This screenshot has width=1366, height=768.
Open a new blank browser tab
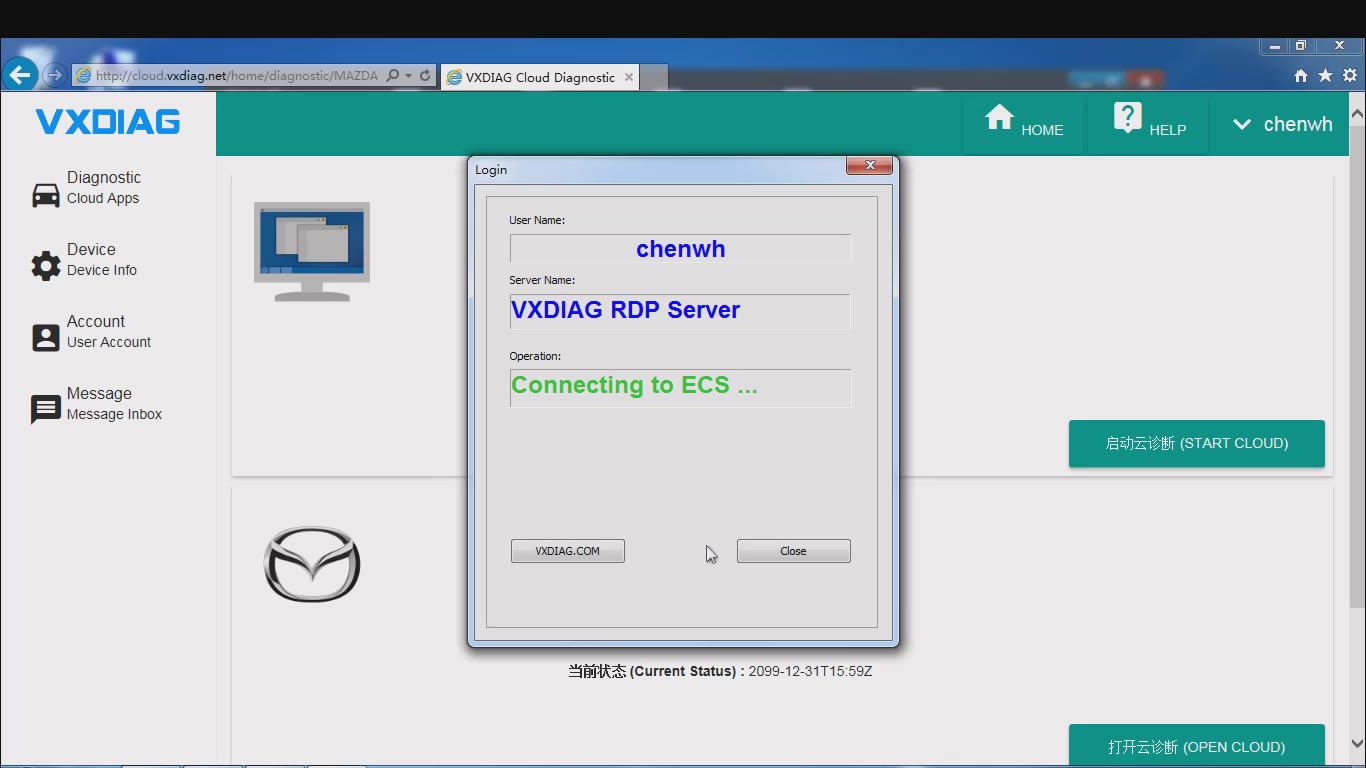[654, 77]
